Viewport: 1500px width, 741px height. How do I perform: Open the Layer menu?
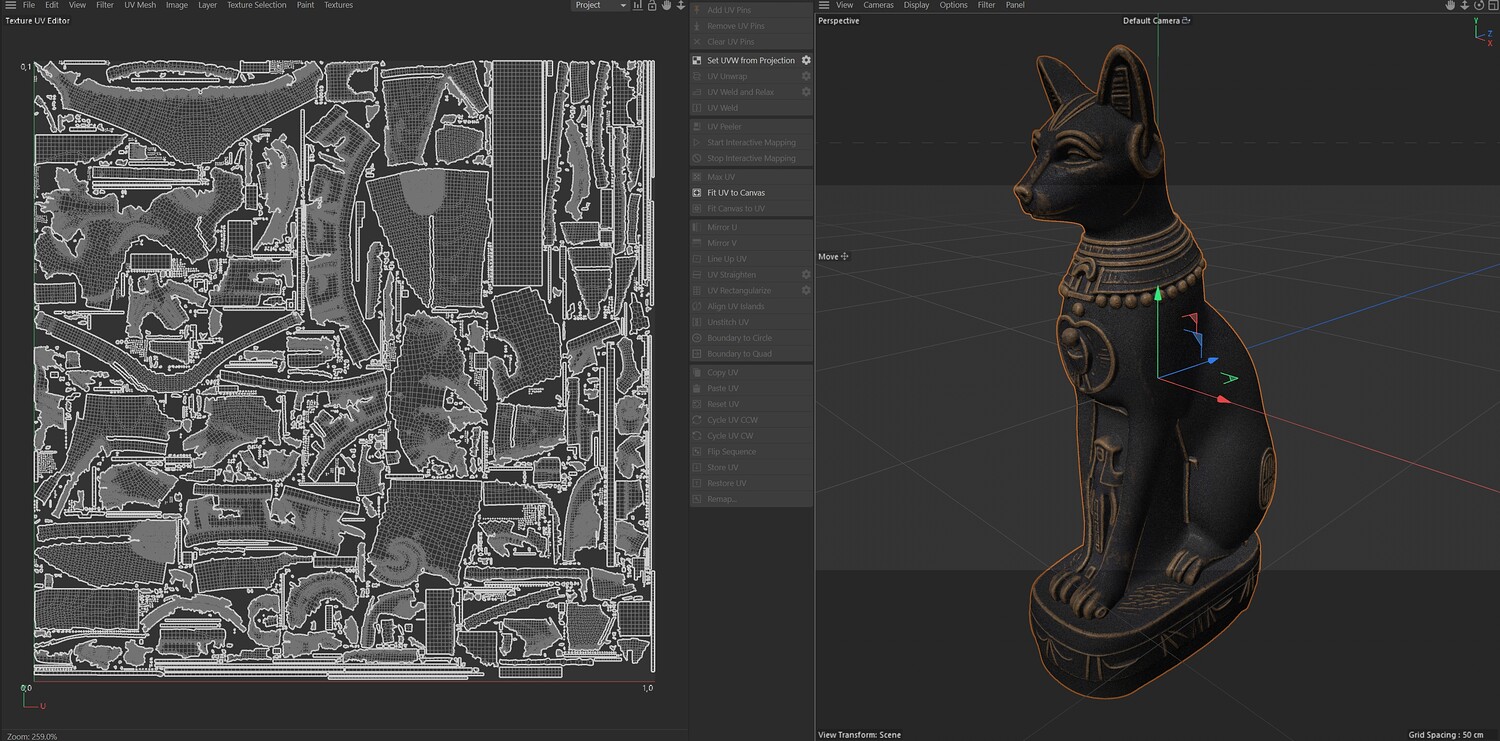(x=207, y=5)
